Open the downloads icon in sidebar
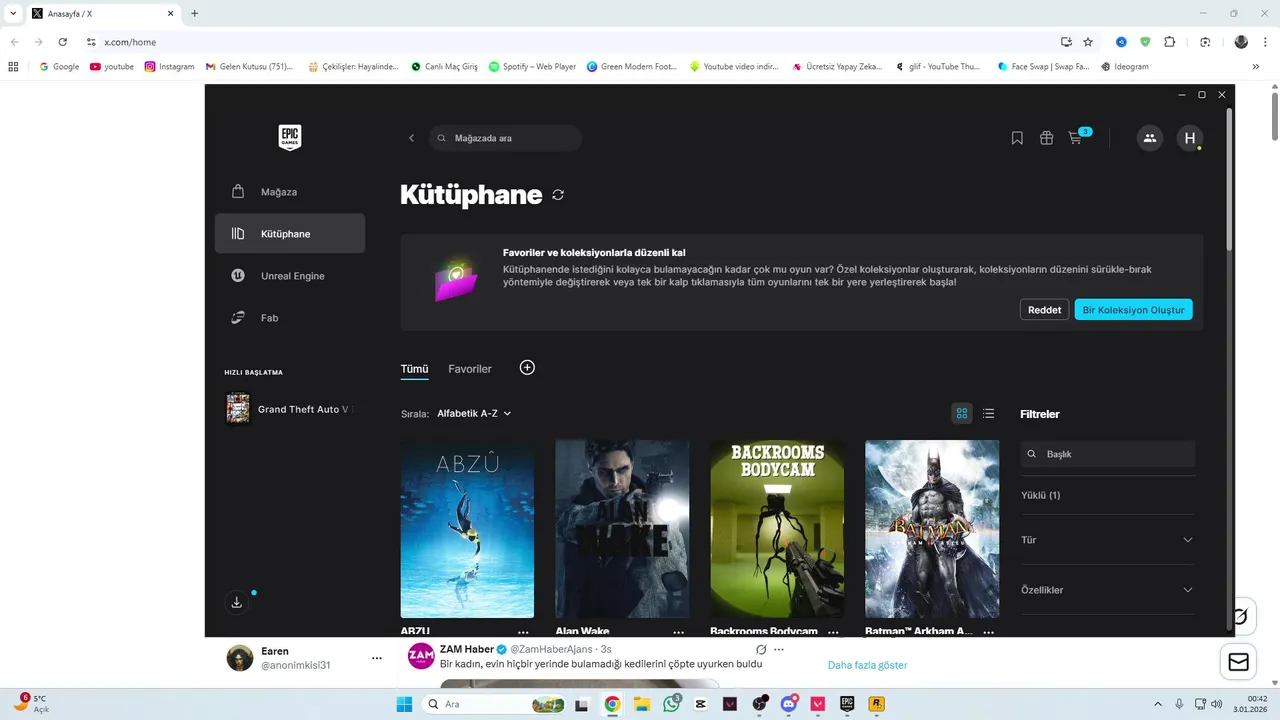Image resolution: width=1280 pixels, height=720 pixels. pos(237,602)
